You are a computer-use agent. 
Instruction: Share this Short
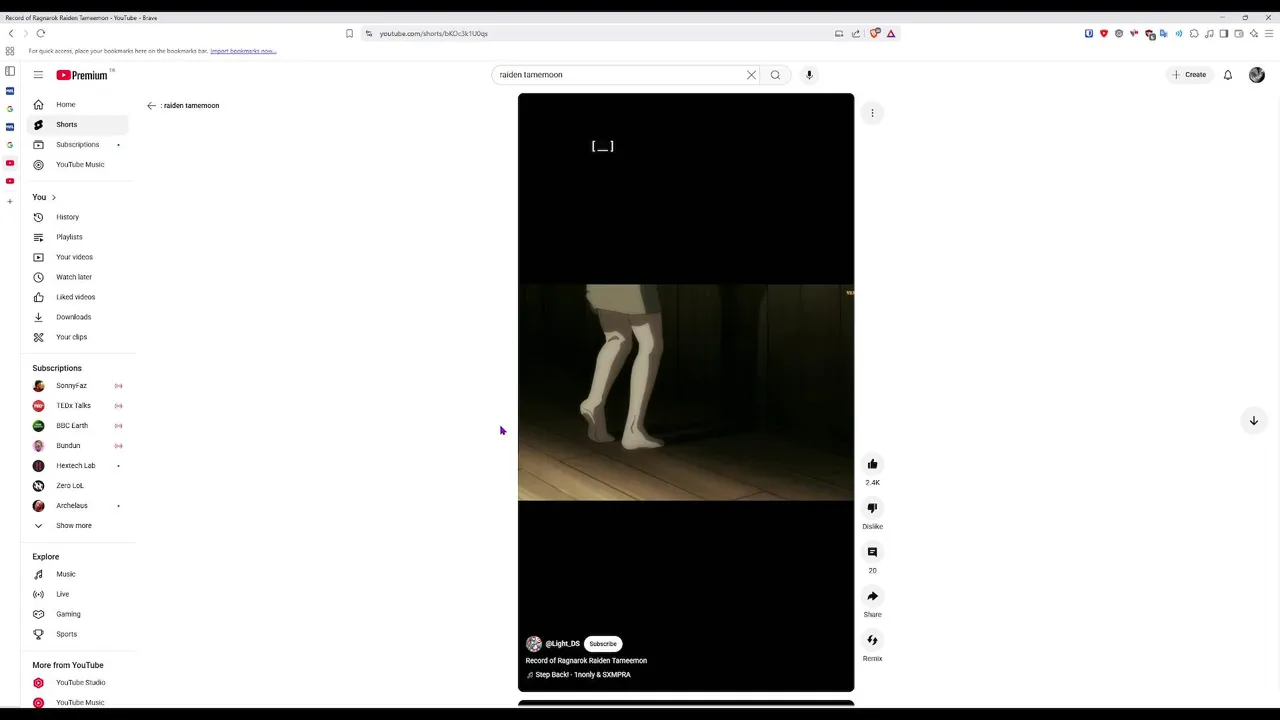(x=872, y=596)
